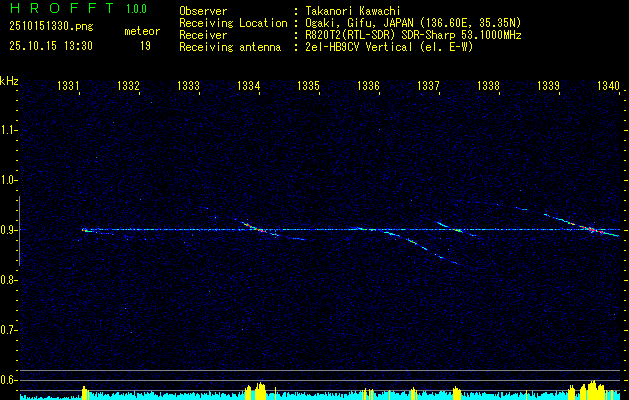Click the 1333 time axis label
The height and width of the screenshot is (400, 629).
188,85
